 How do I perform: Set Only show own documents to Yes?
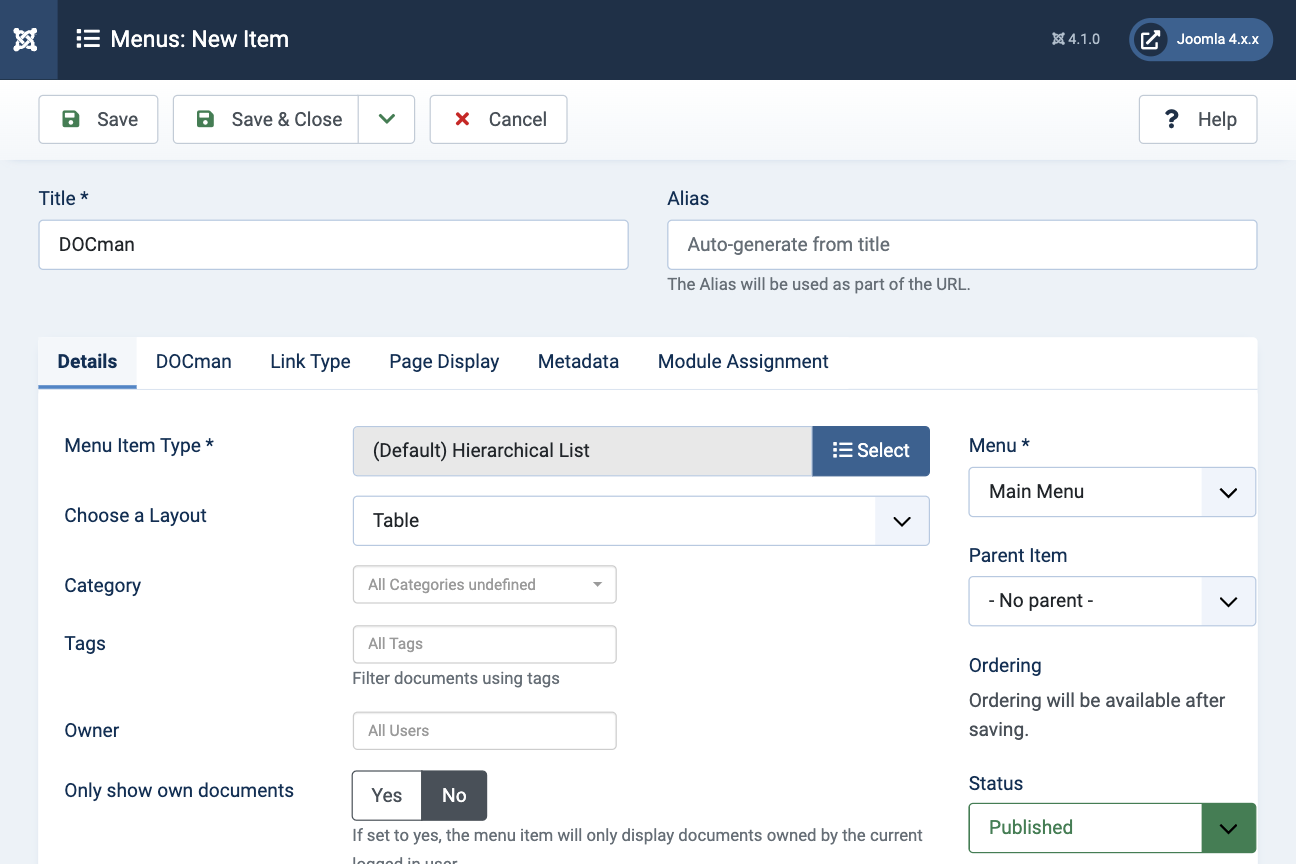tap(387, 795)
